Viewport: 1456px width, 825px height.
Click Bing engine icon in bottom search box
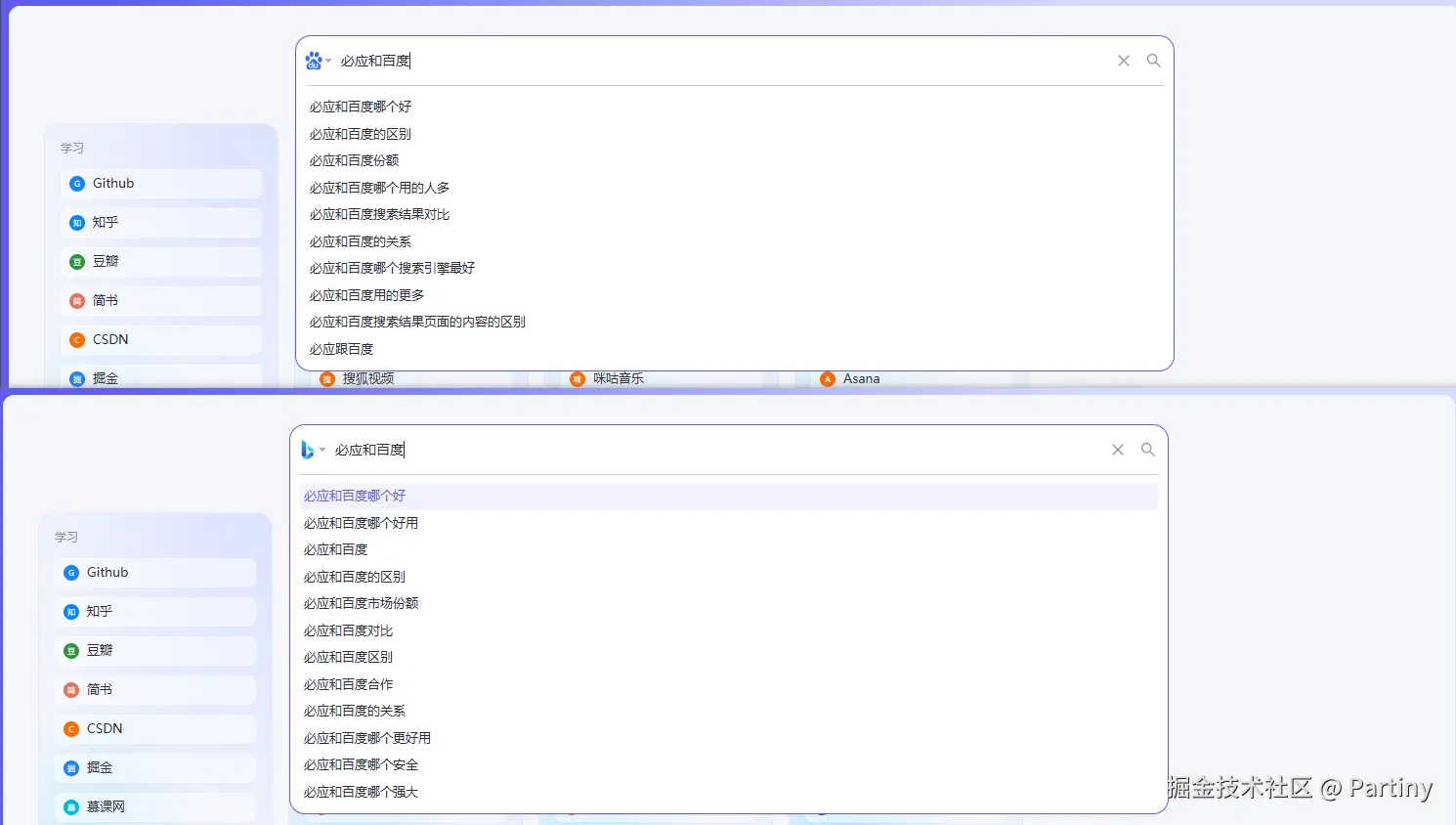307,450
